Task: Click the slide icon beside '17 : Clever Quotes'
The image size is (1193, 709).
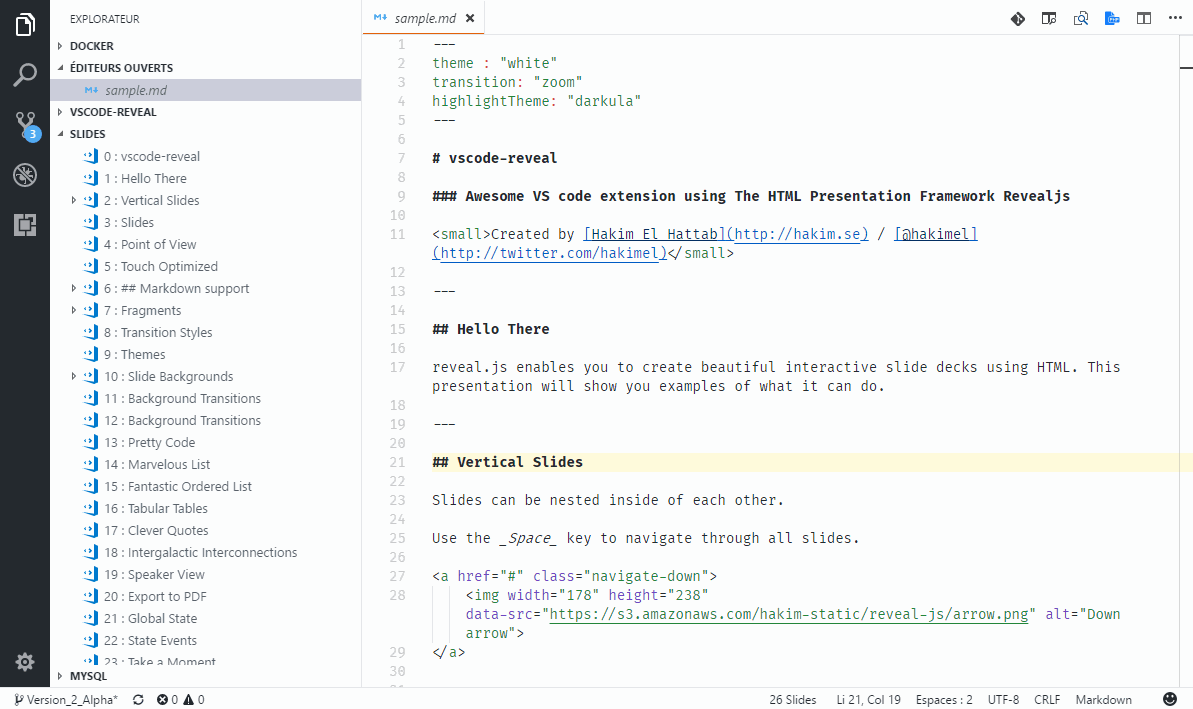Action: coord(91,531)
